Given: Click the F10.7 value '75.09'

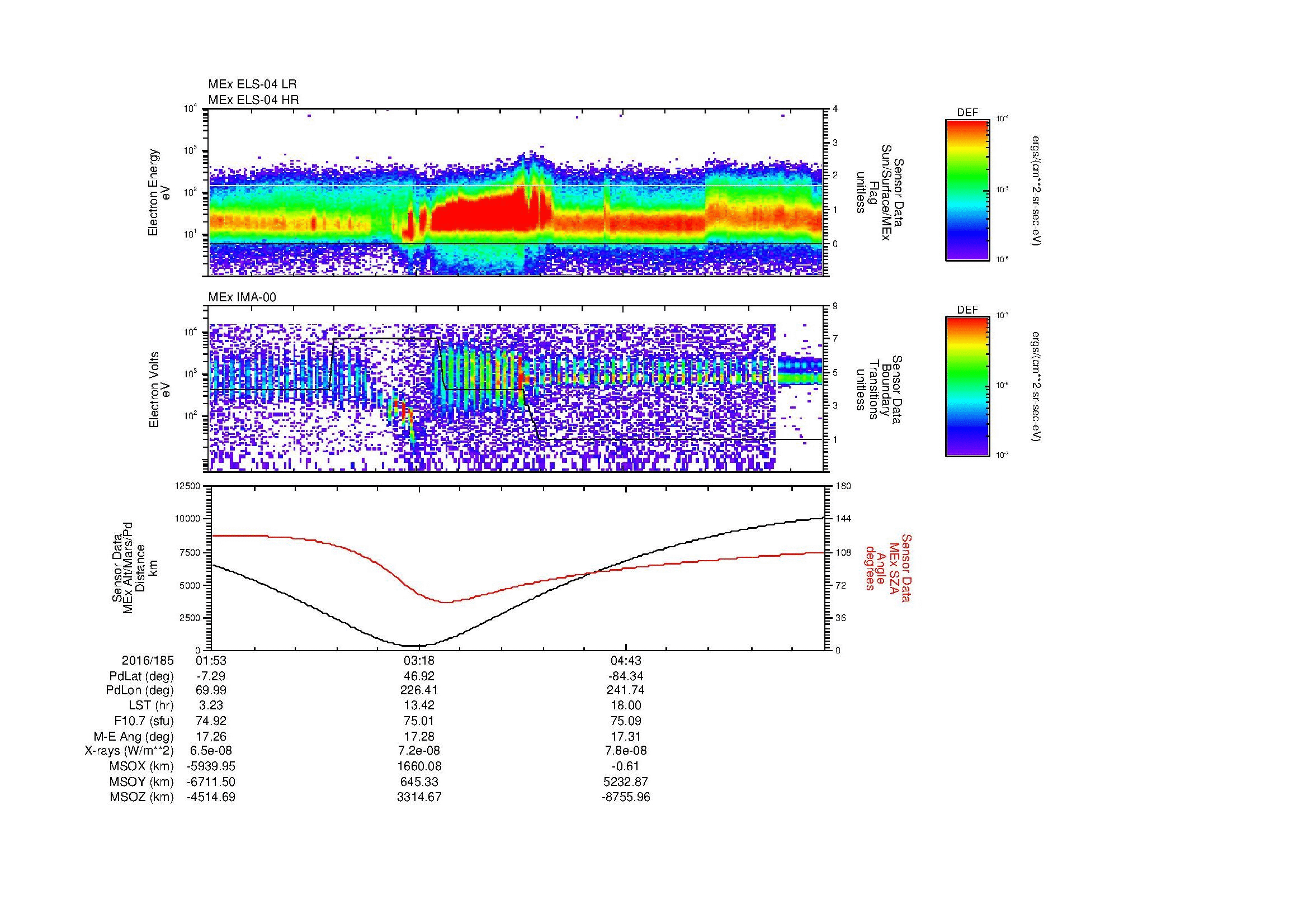Looking at the screenshot, I should tap(626, 721).
